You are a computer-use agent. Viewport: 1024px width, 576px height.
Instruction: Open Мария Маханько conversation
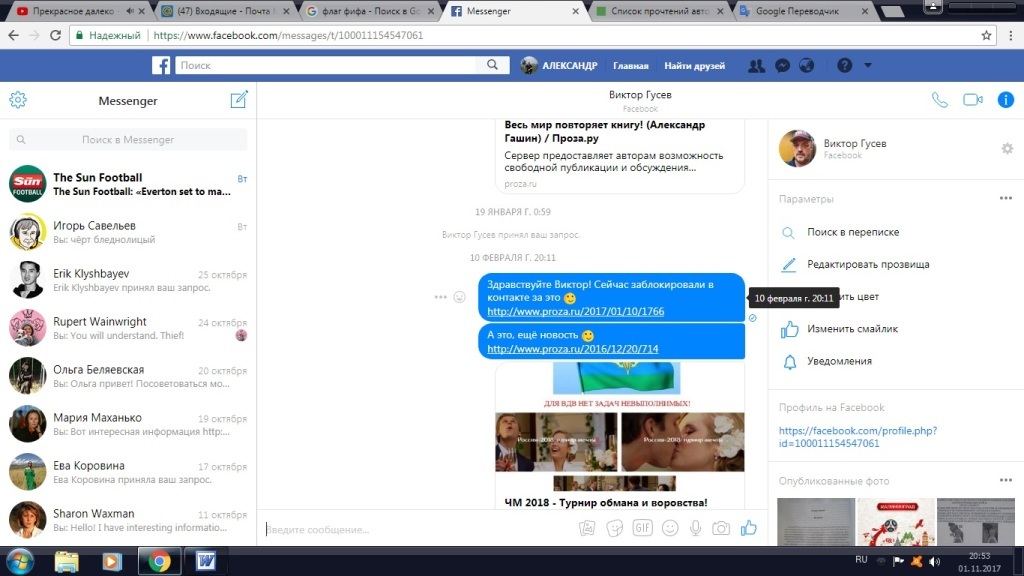click(128, 424)
